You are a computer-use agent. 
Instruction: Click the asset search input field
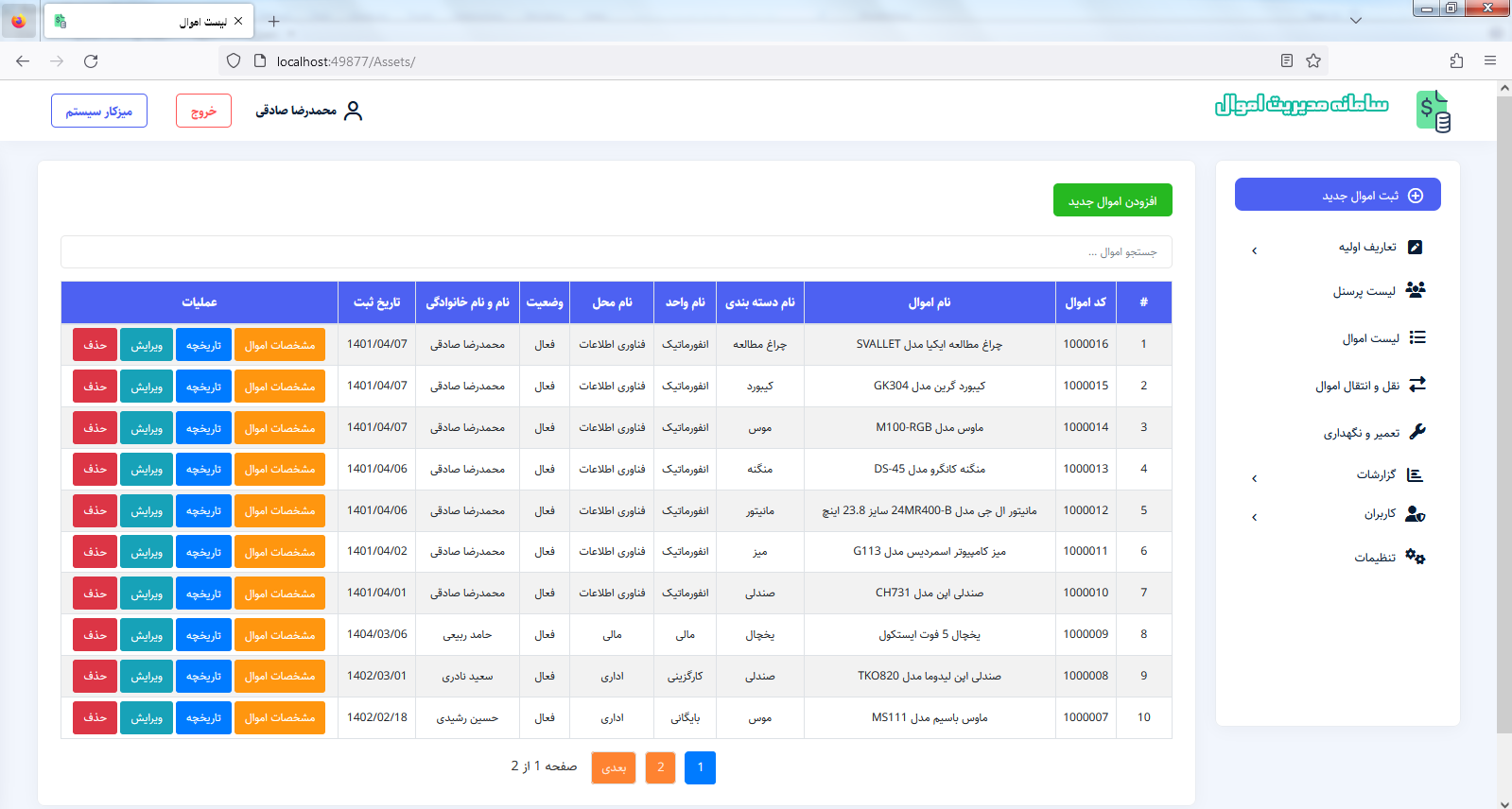(616, 252)
